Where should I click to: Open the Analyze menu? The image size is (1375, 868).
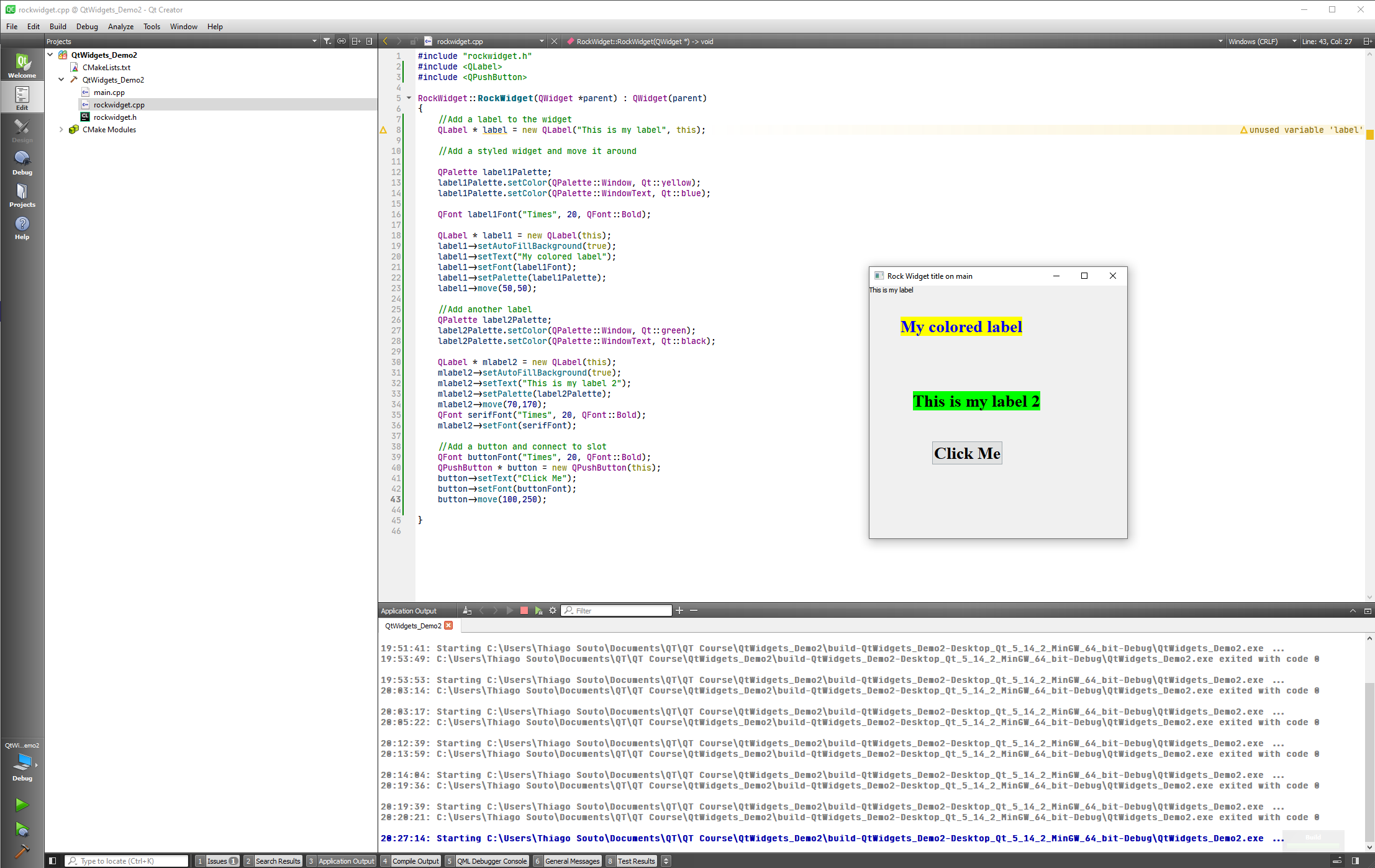tap(120, 26)
